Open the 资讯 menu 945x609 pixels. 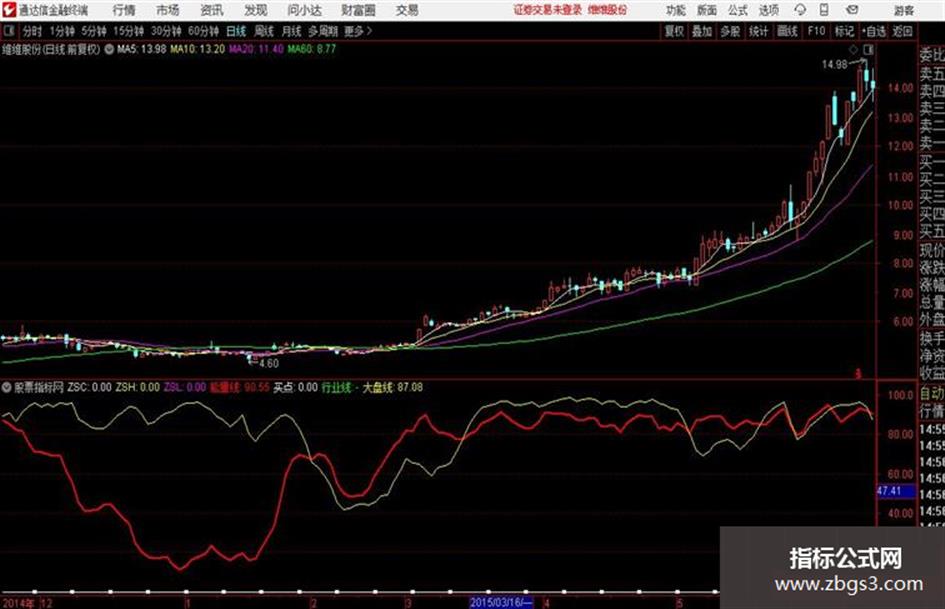click(x=212, y=10)
